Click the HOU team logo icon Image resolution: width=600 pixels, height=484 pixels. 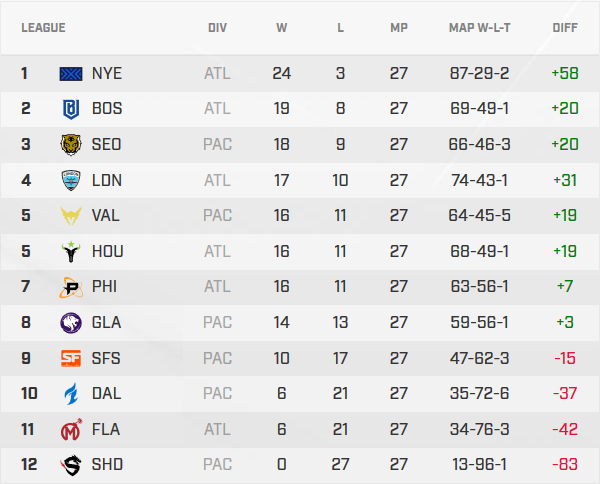[72, 251]
